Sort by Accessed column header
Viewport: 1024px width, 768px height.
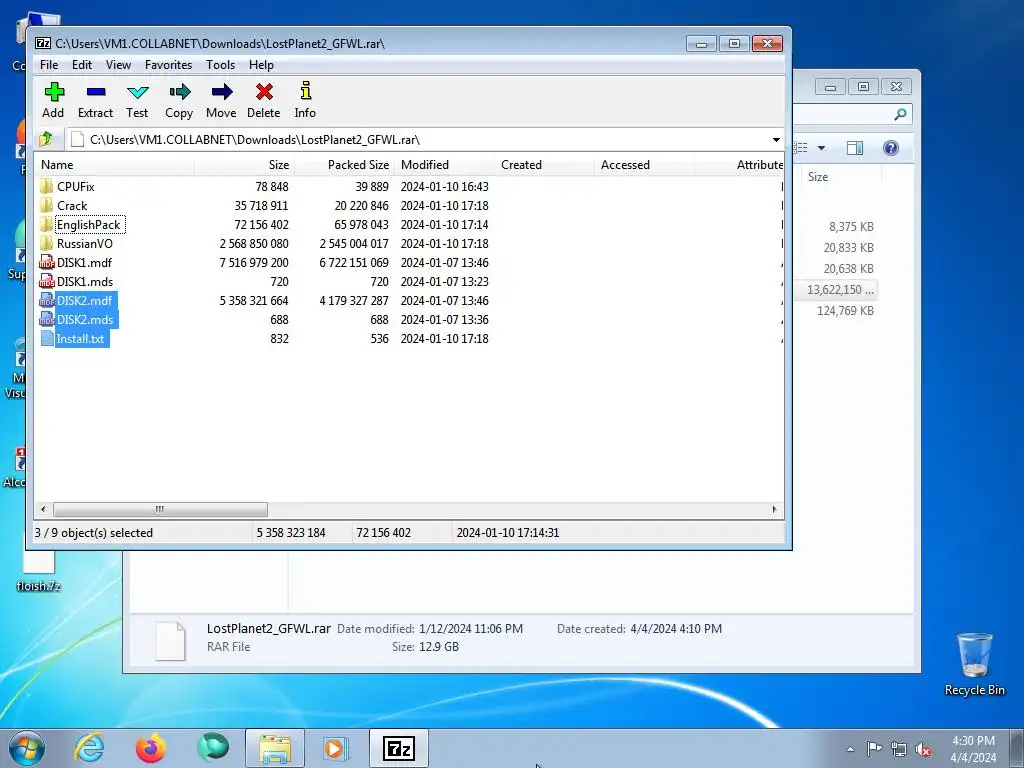tap(644, 165)
